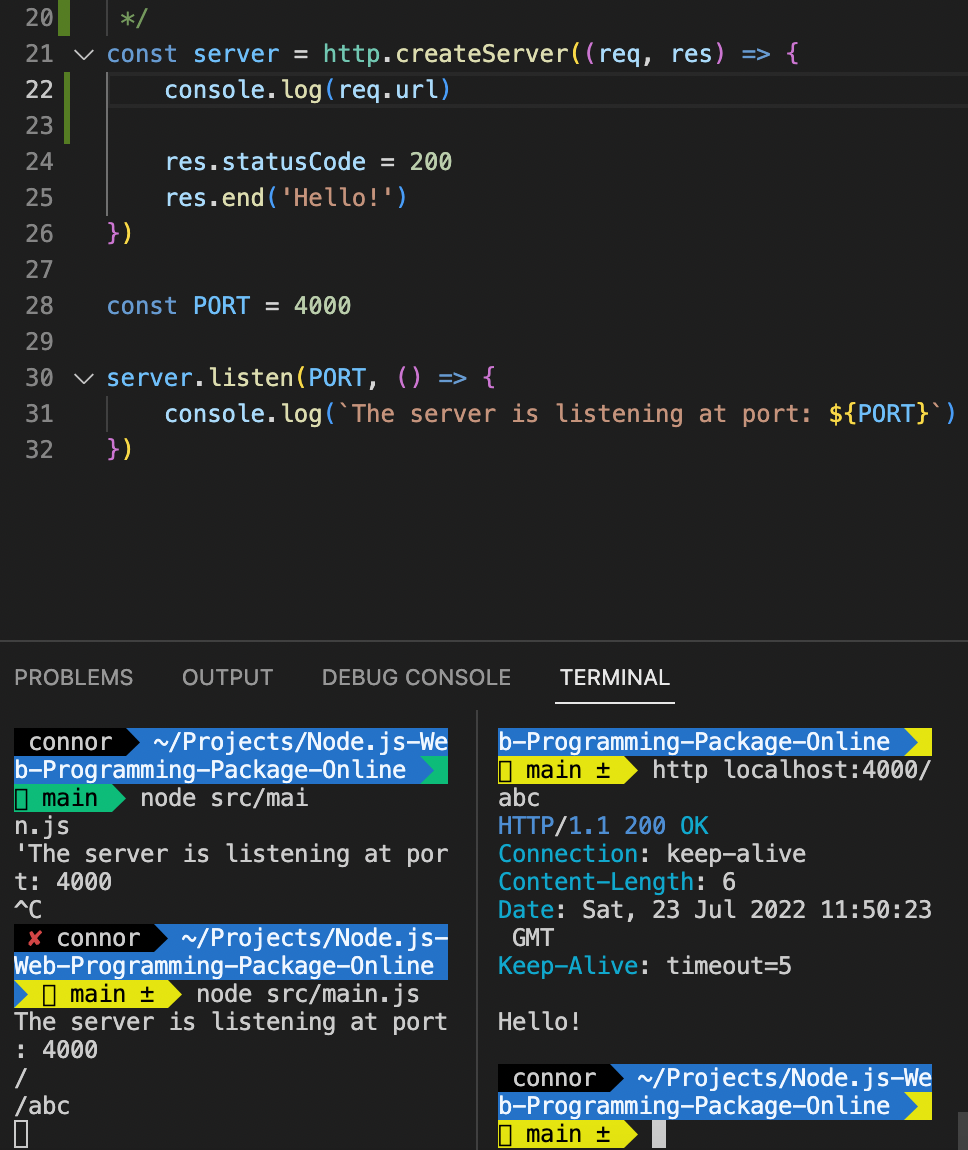Focus the left terminal's hollow cursor below '/abc'
Viewport: 968px width, 1150px height.
click(21, 1134)
